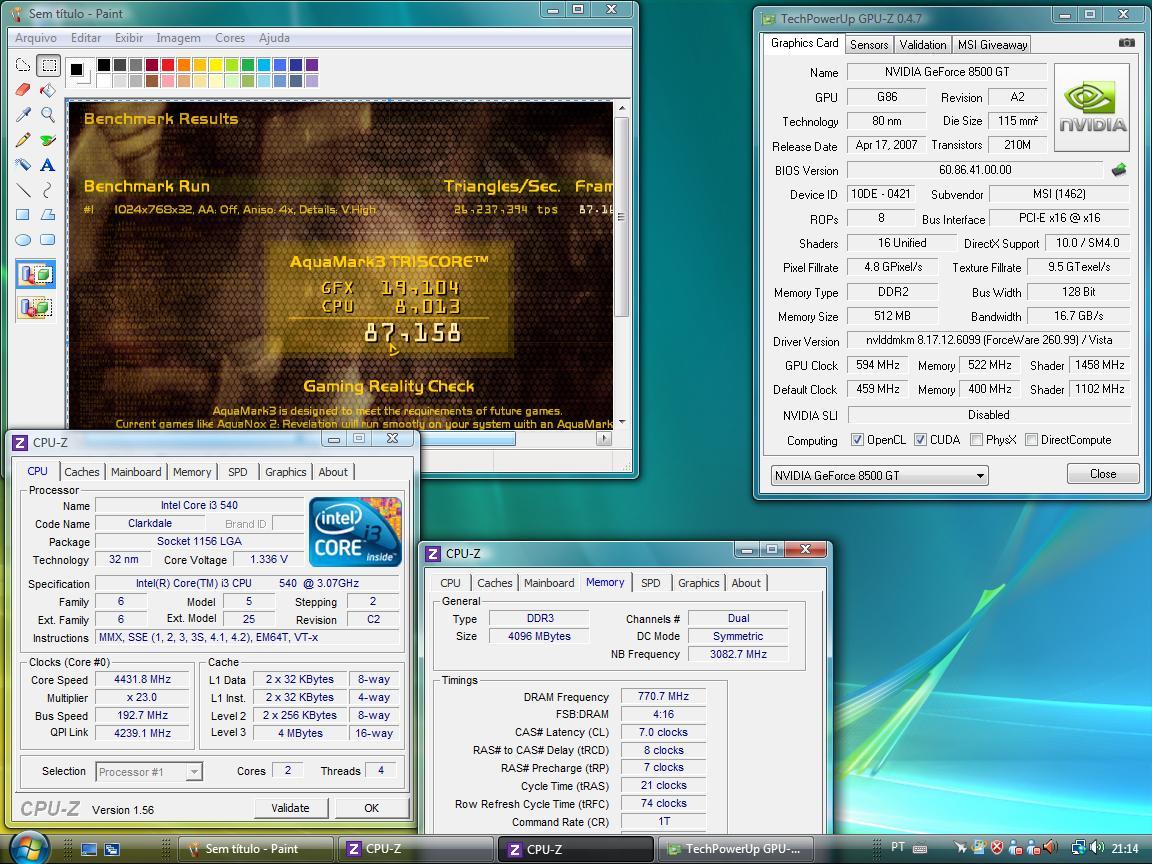The image size is (1152, 864).
Task: Select the Free-Form Select tool in Paint
Action: tap(23, 65)
